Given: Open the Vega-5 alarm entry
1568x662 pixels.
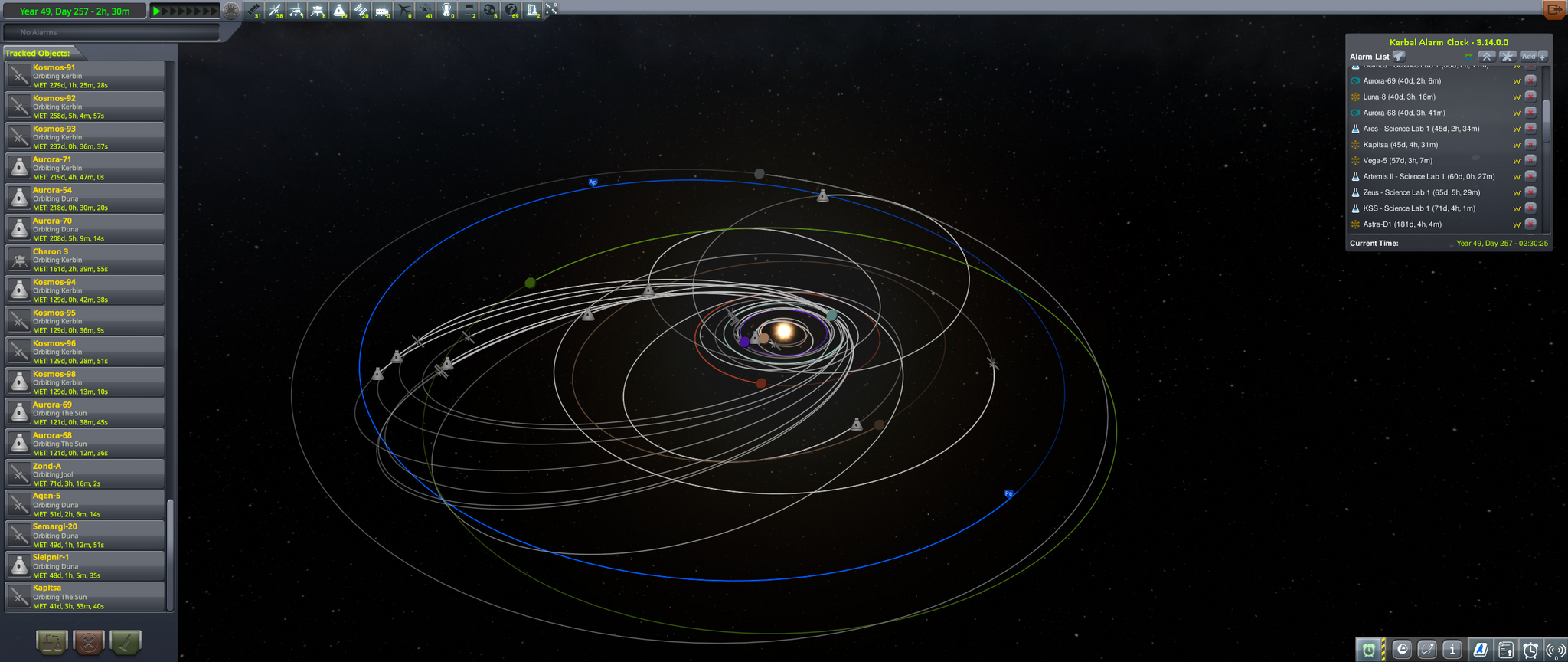Looking at the screenshot, I should point(1397,161).
